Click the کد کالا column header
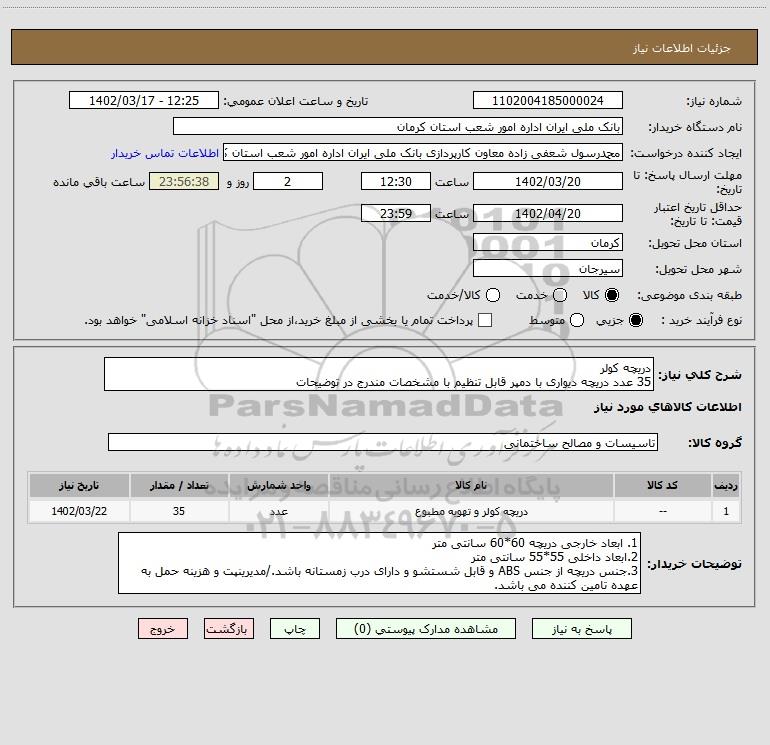Screen dimensions: 770x745 (x=662, y=486)
